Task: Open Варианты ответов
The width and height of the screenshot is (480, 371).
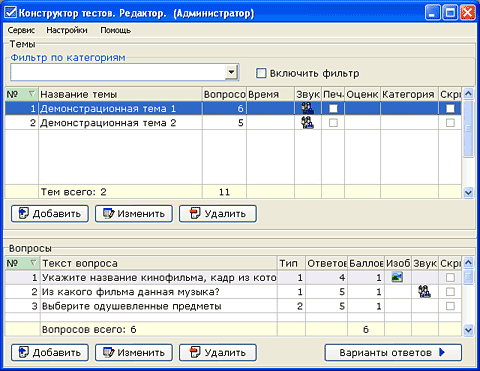Action: [393, 353]
